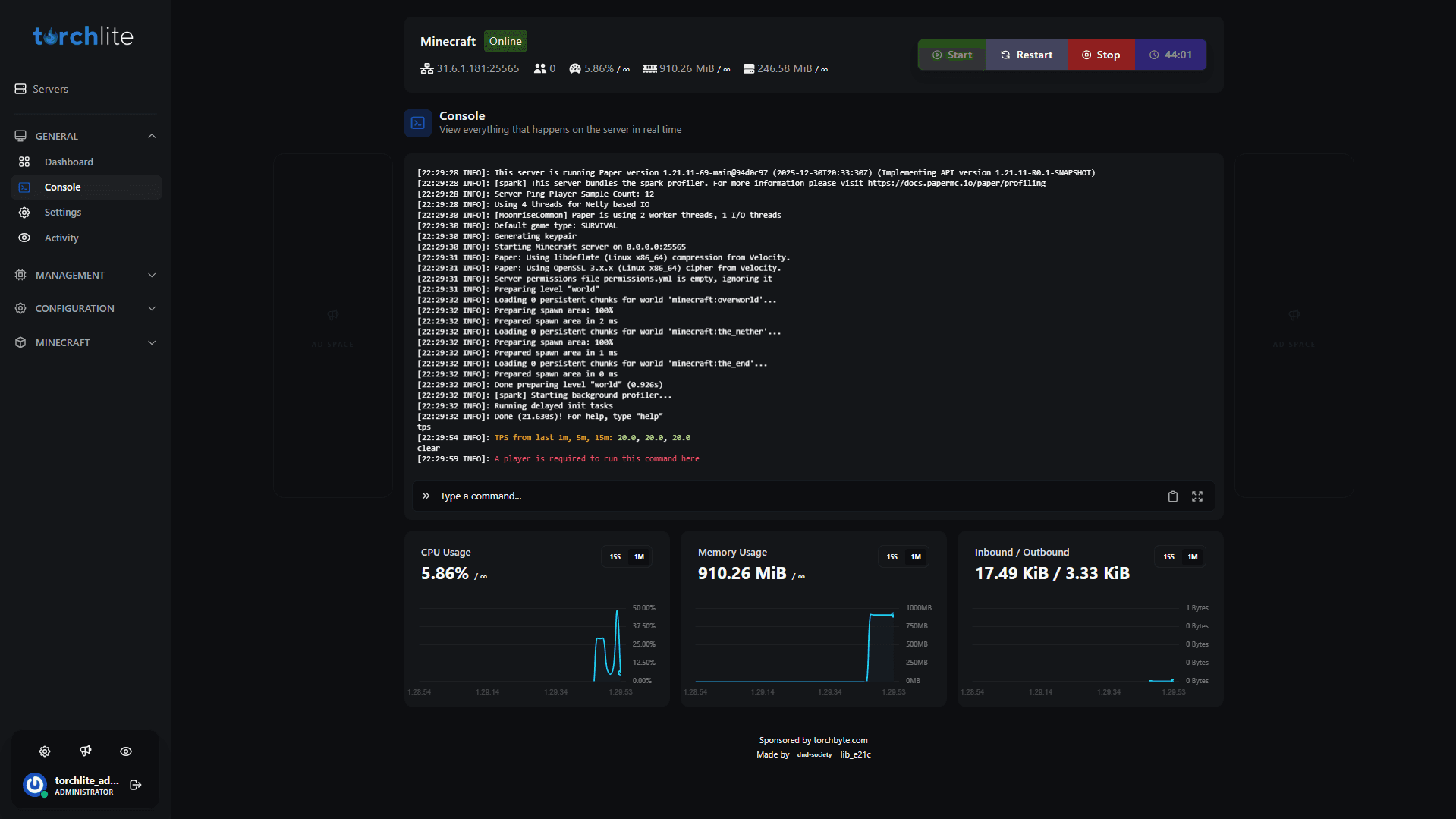Click the Activity eye sidebar icon
This screenshot has height=819, width=1456.
pyautogui.click(x=24, y=238)
